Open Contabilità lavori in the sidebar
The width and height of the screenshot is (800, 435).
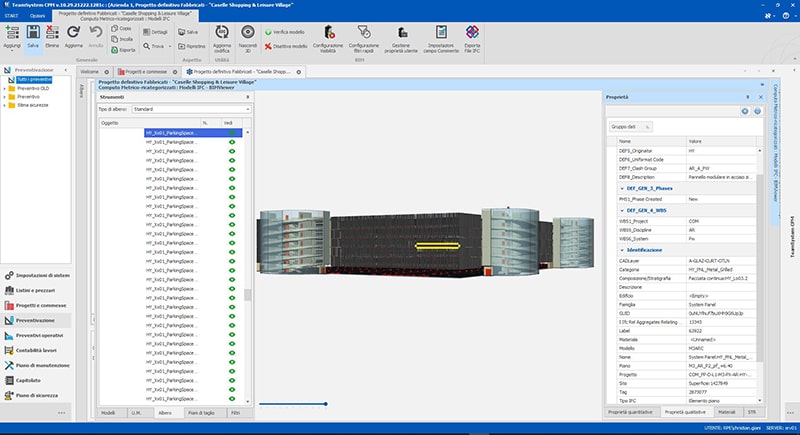coord(31,350)
